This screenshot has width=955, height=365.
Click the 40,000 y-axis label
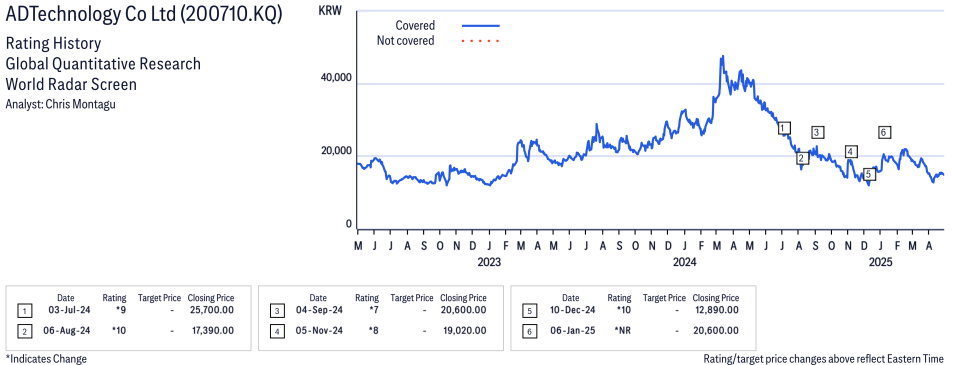pos(336,78)
